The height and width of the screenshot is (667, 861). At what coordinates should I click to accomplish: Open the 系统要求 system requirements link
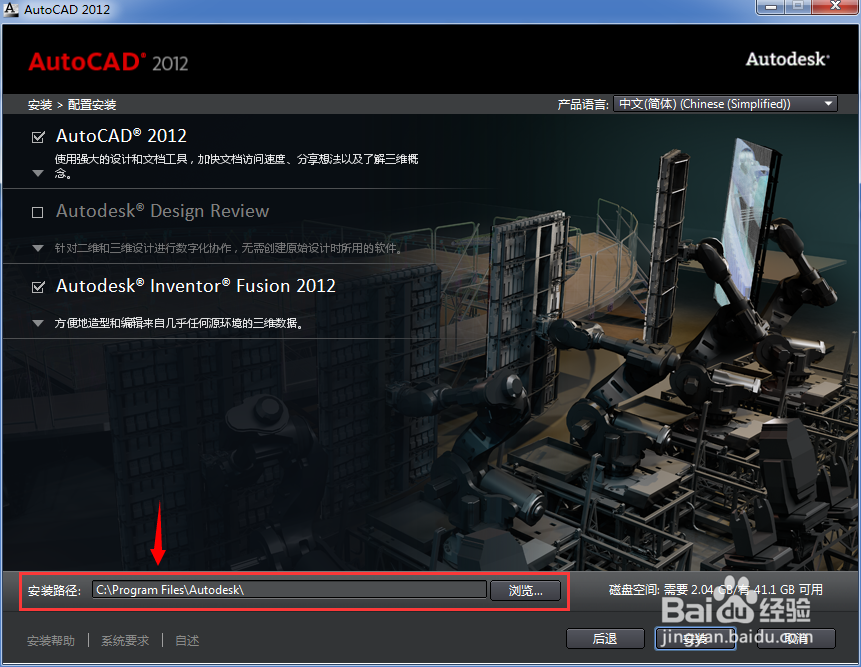(x=125, y=641)
